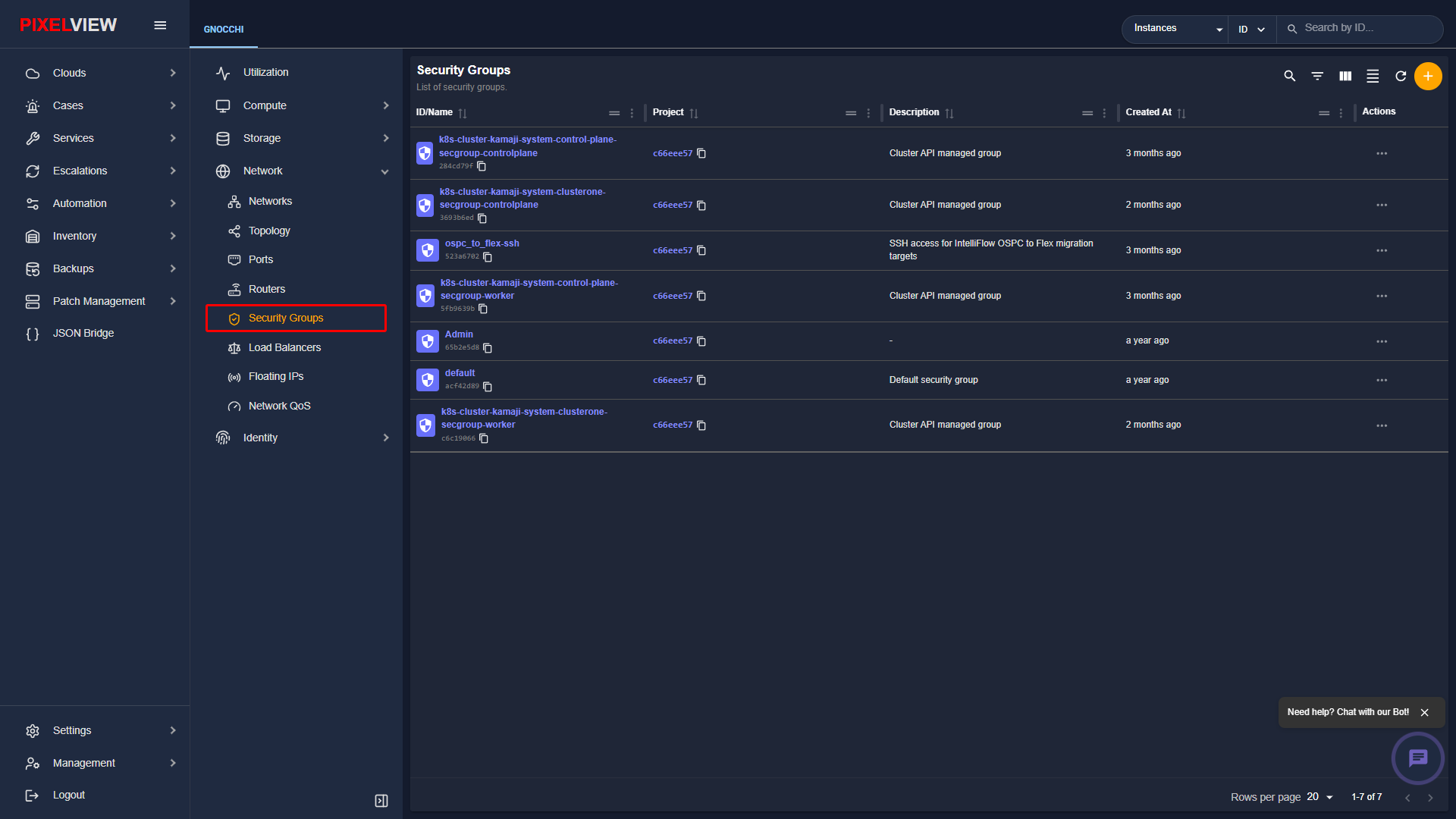Screen dimensions: 1456x819
Task: Toggle the hamburger main menu
Action: pos(160,25)
